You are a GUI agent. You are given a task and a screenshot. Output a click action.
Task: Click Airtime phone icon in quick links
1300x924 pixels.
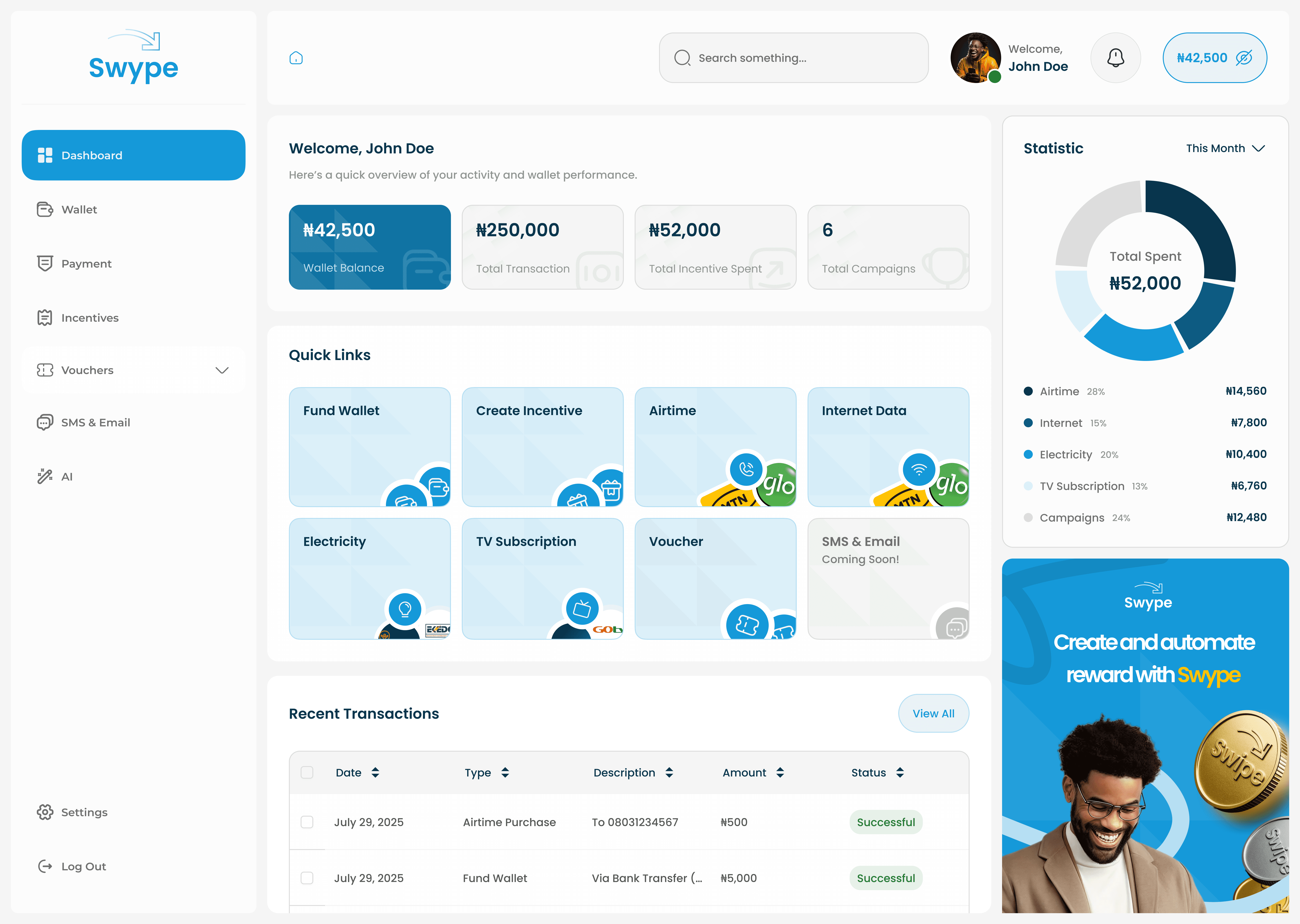(746, 469)
